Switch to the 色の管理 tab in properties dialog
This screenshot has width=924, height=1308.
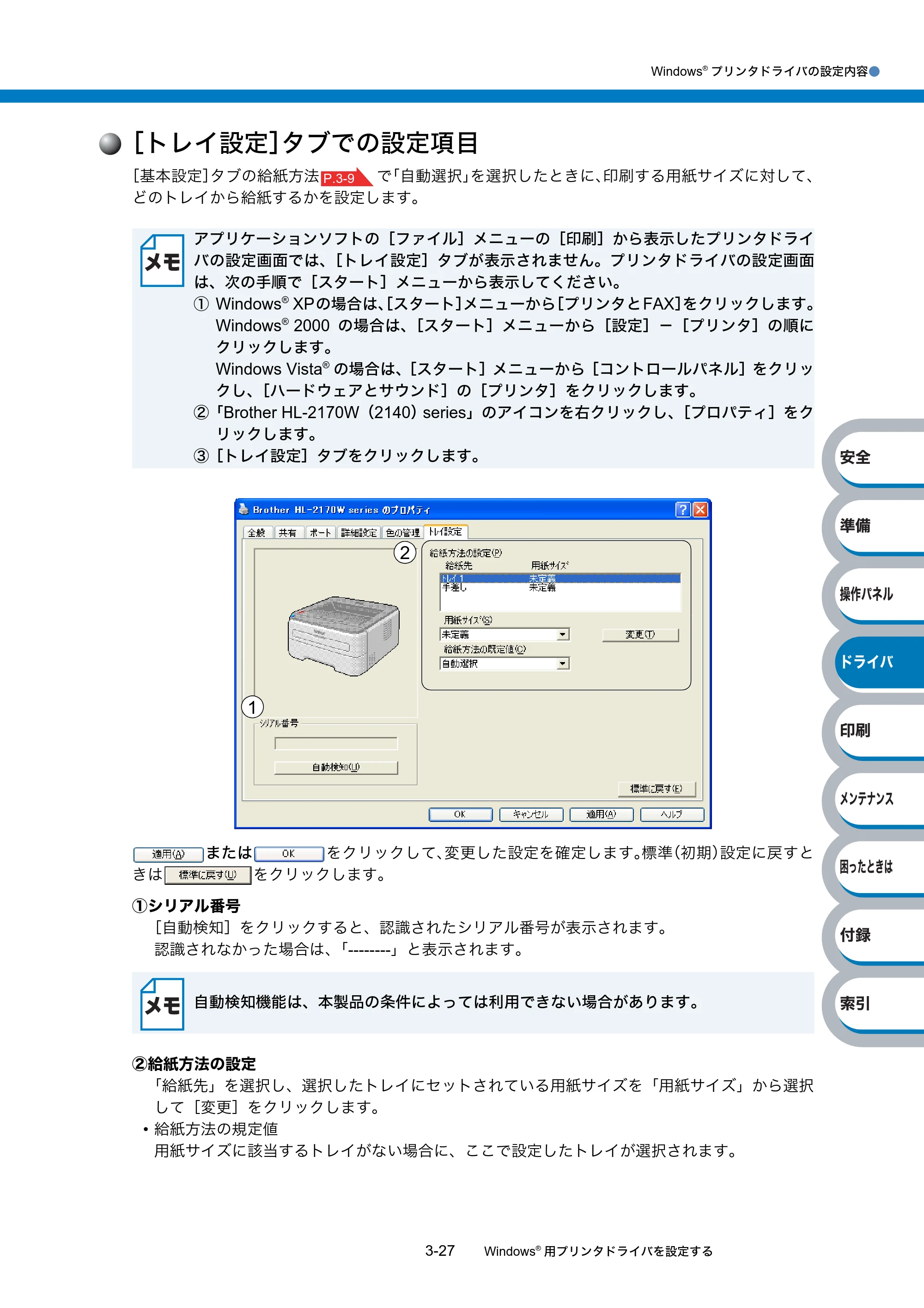point(403,533)
